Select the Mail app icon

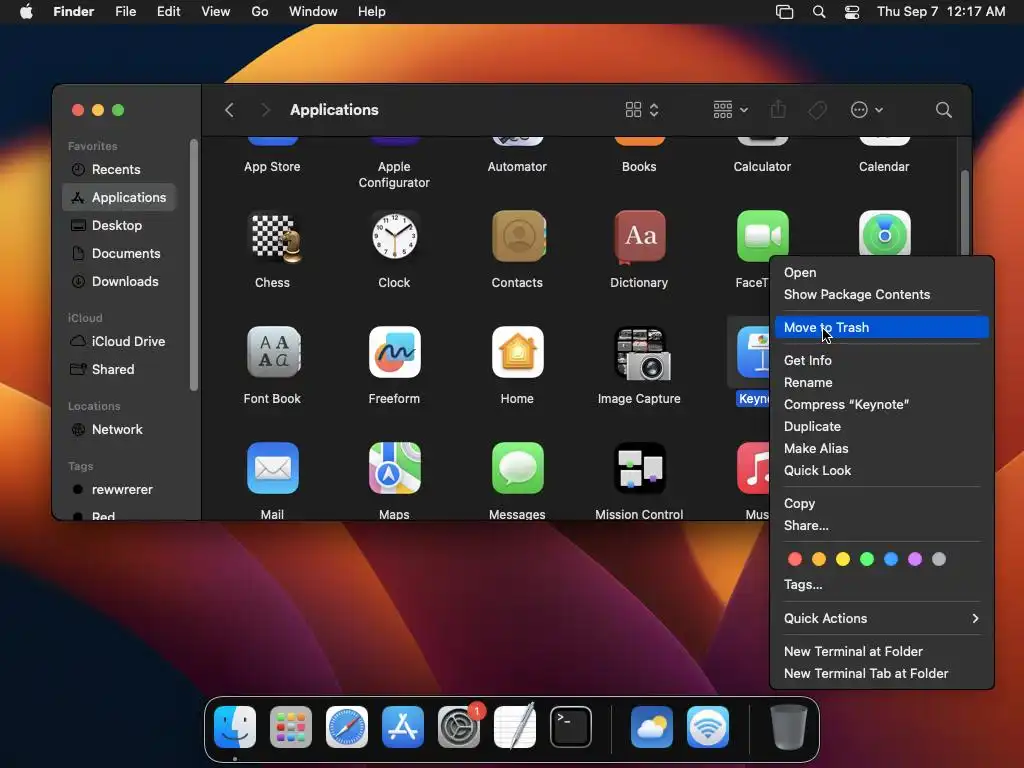tap(273, 468)
